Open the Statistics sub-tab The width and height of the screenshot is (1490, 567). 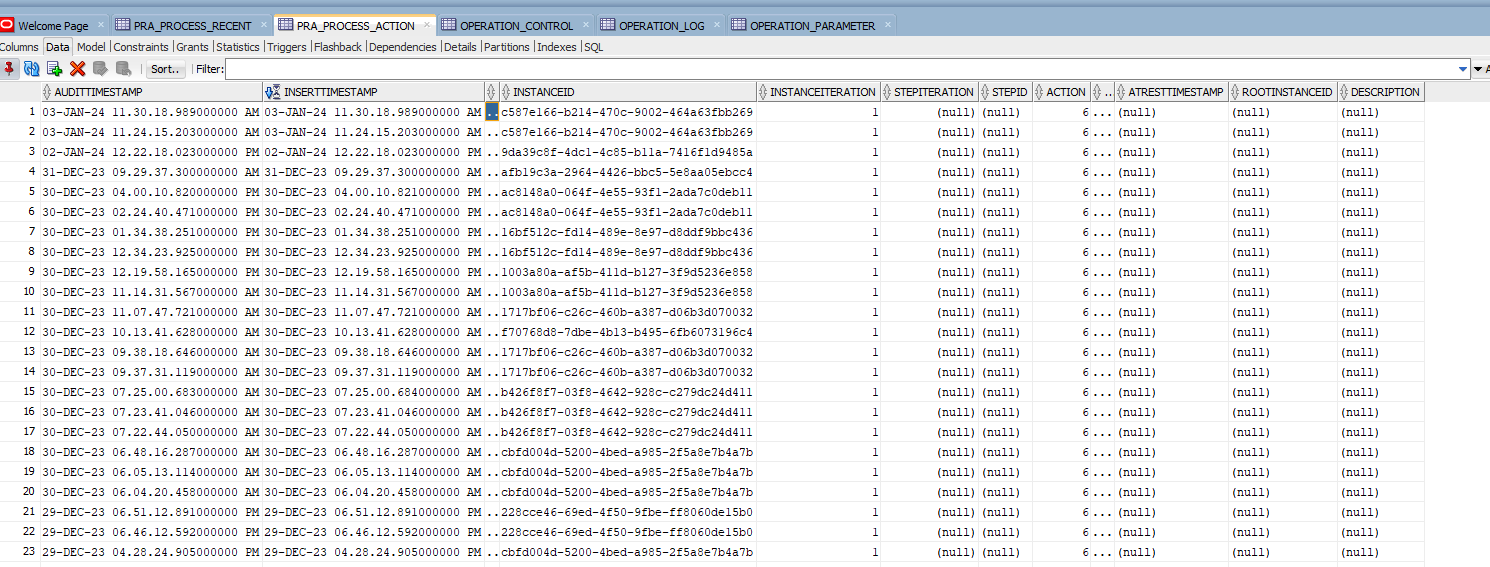click(238, 47)
